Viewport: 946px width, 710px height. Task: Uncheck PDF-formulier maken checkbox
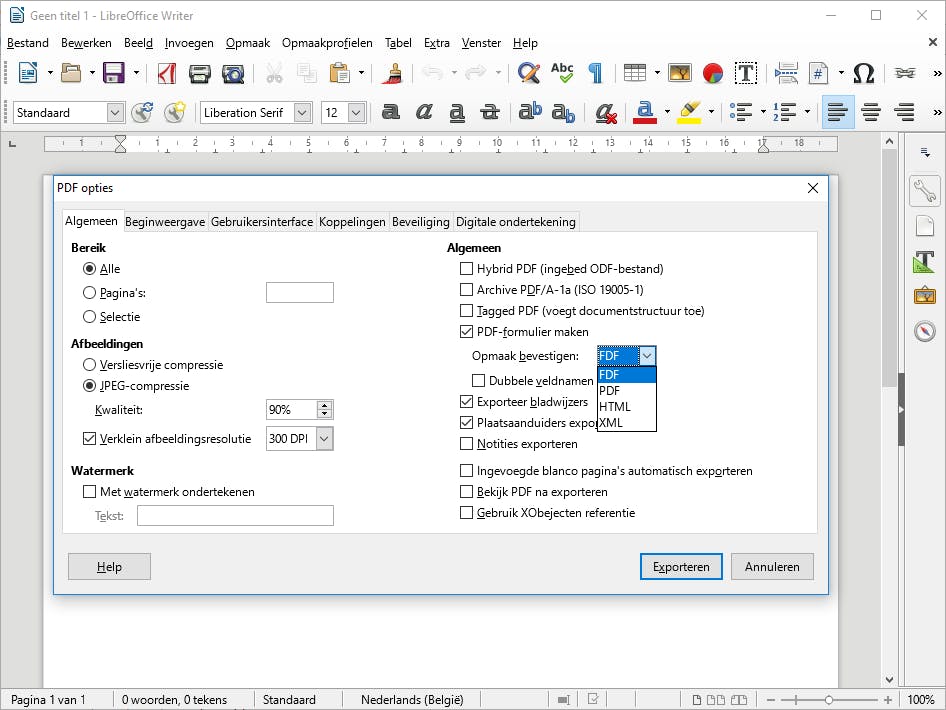(x=466, y=332)
